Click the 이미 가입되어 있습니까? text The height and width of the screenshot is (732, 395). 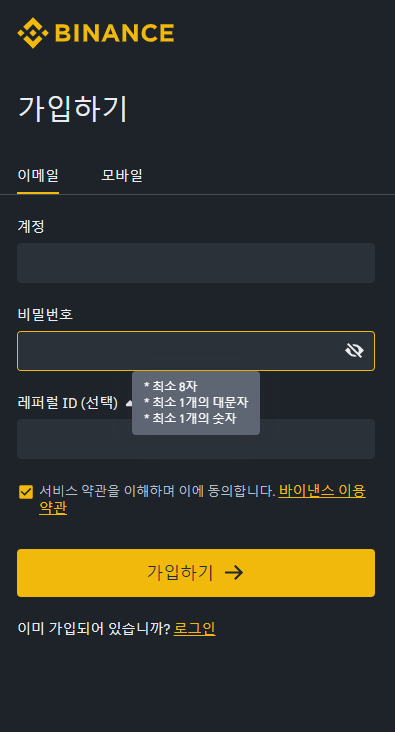94,628
